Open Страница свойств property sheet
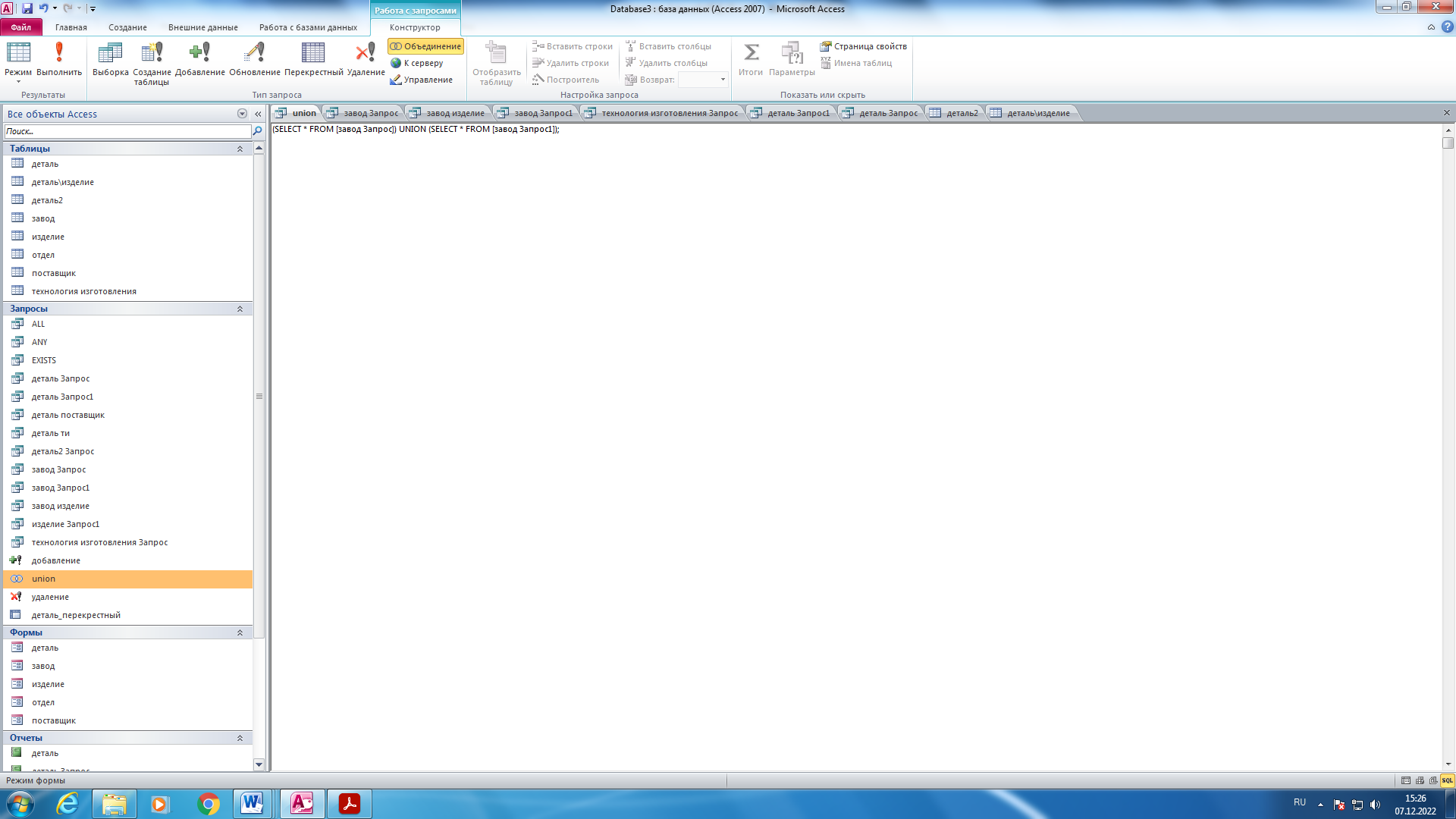 point(863,46)
